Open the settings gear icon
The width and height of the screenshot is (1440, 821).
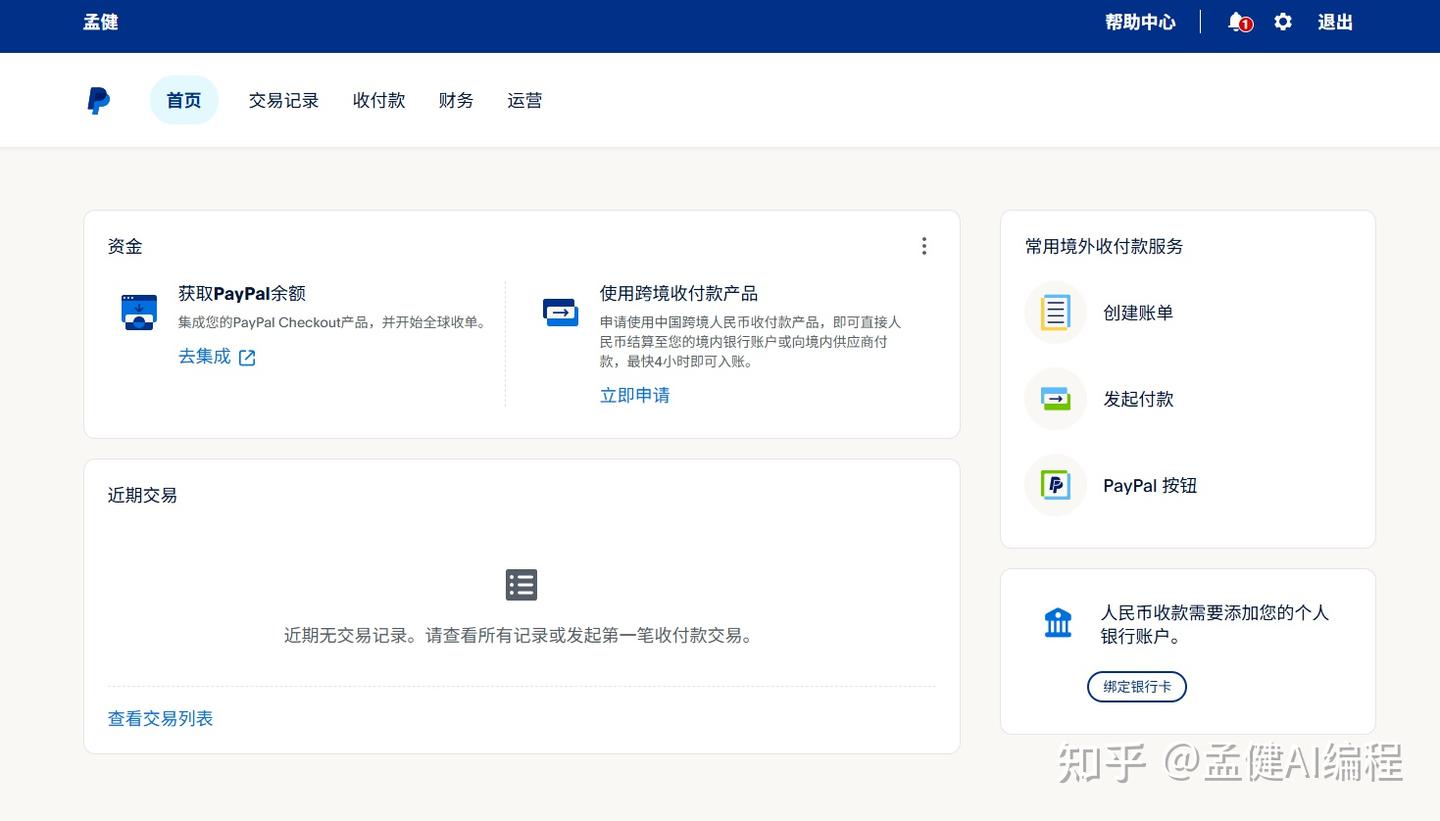1283,22
